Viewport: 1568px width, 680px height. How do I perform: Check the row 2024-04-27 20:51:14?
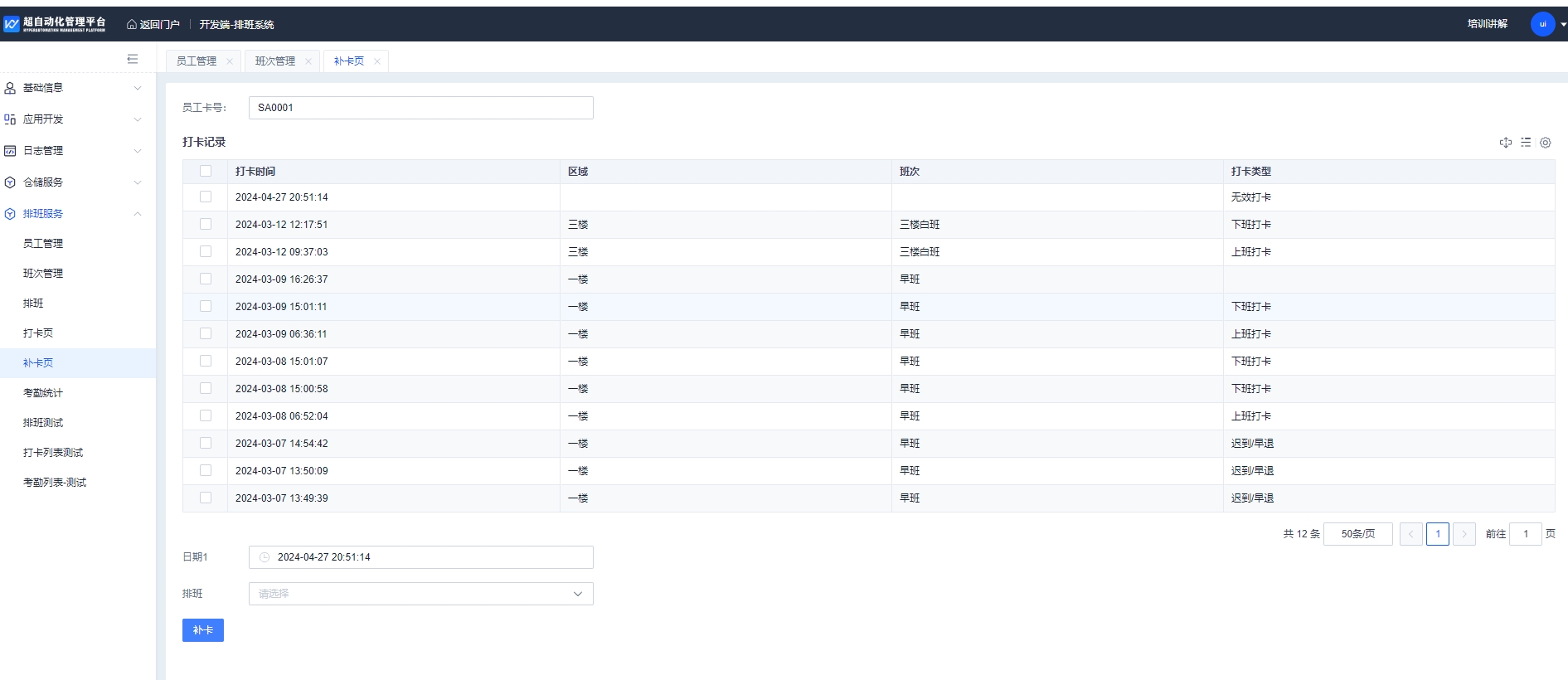[x=206, y=197]
